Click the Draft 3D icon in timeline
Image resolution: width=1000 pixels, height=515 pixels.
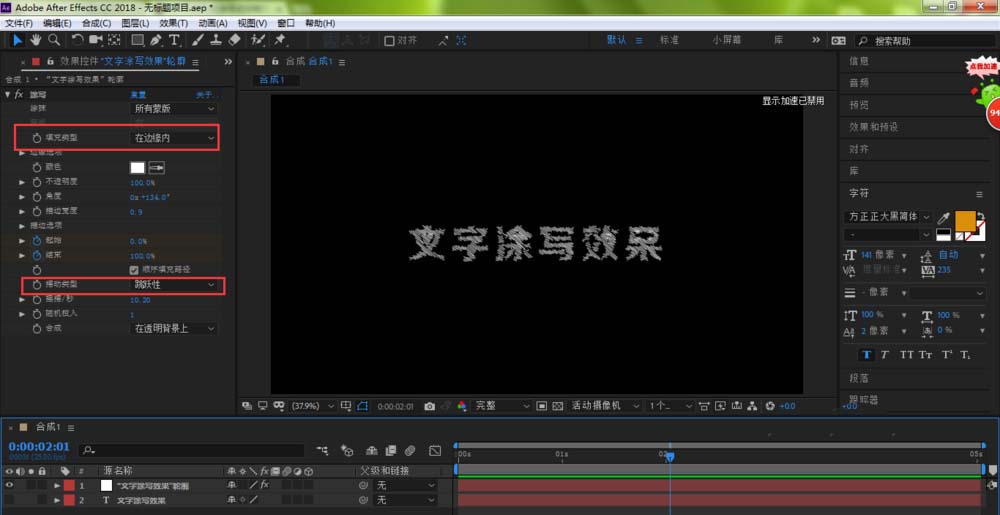pos(347,451)
